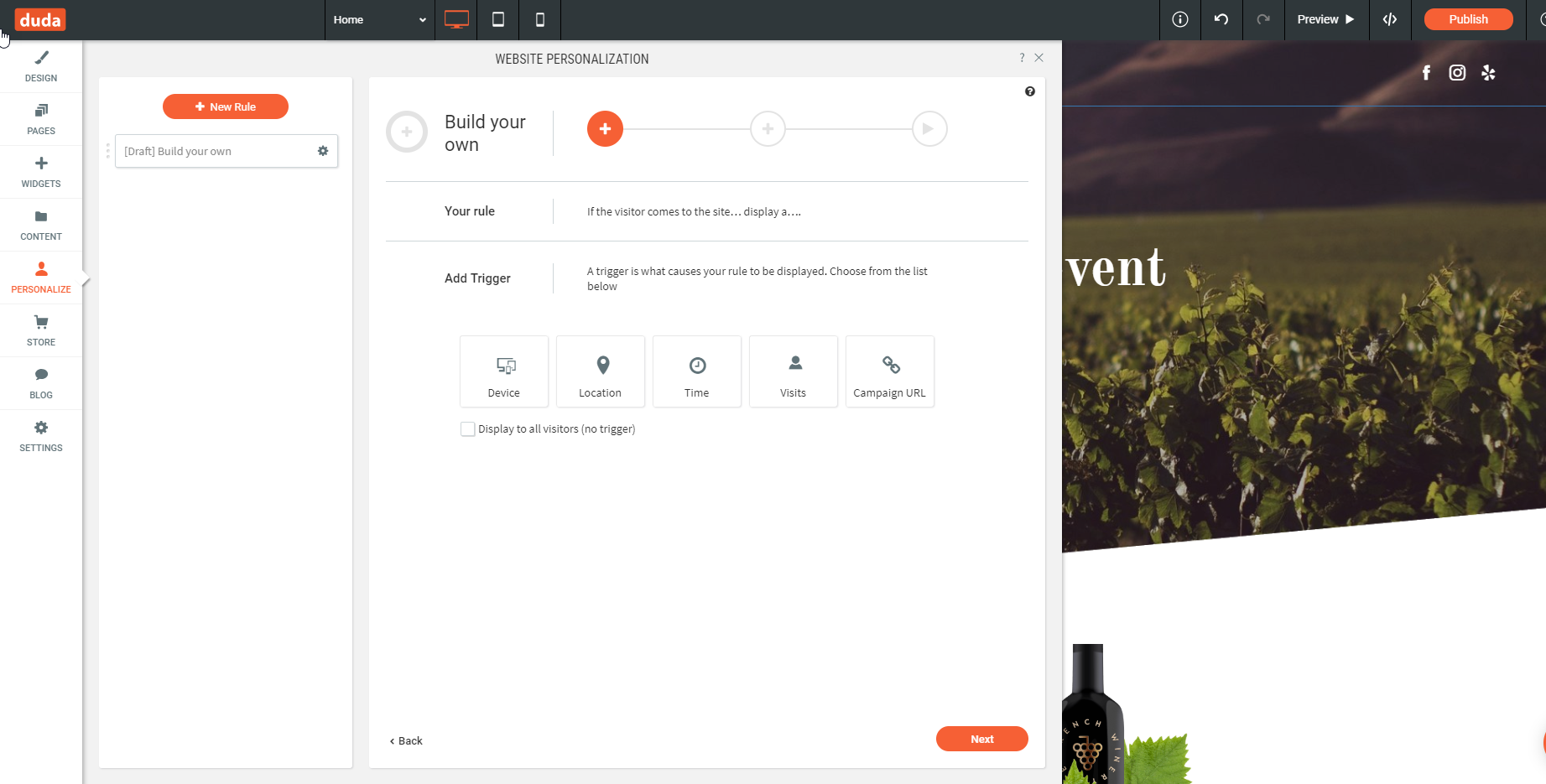Viewport: 1546px width, 784px height.
Task: Click the final play step circle
Action: [x=929, y=128]
